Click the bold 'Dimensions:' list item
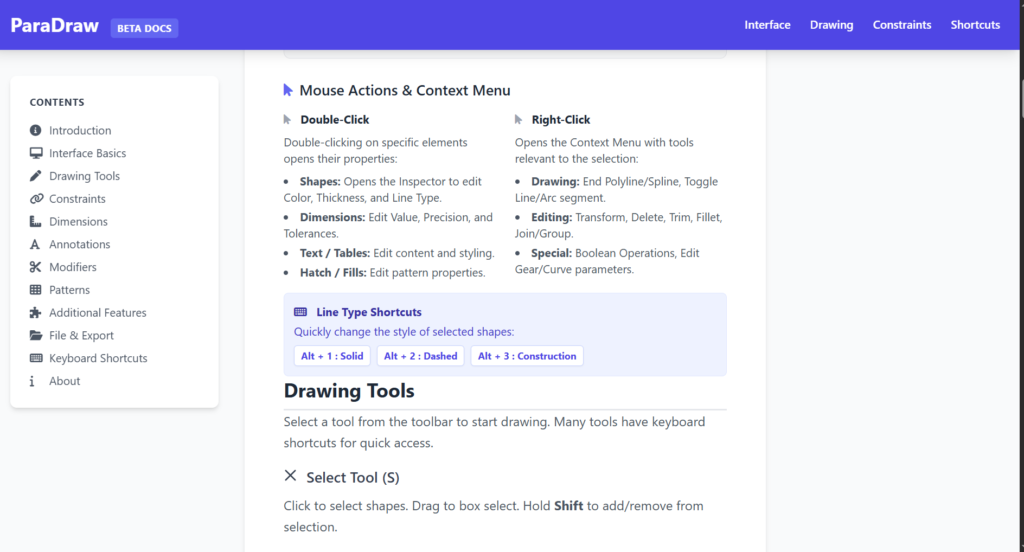Viewport: 1024px width, 552px height. [332, 217]
